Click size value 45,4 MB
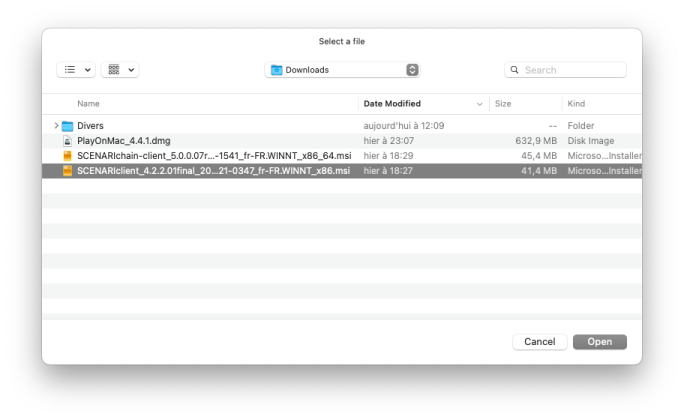Image resolution: width=684 pixels, height=420 pixels. [x=539, y=156]
